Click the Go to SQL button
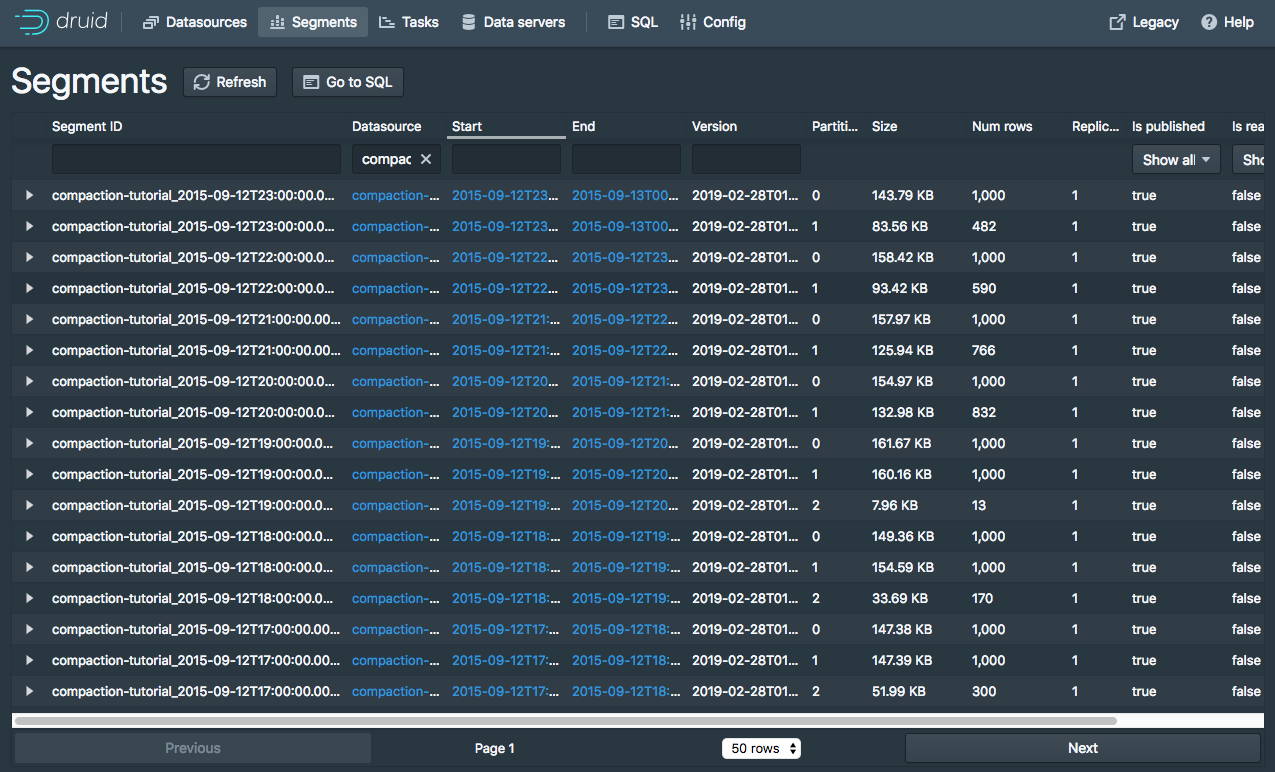 pos(347,82)
